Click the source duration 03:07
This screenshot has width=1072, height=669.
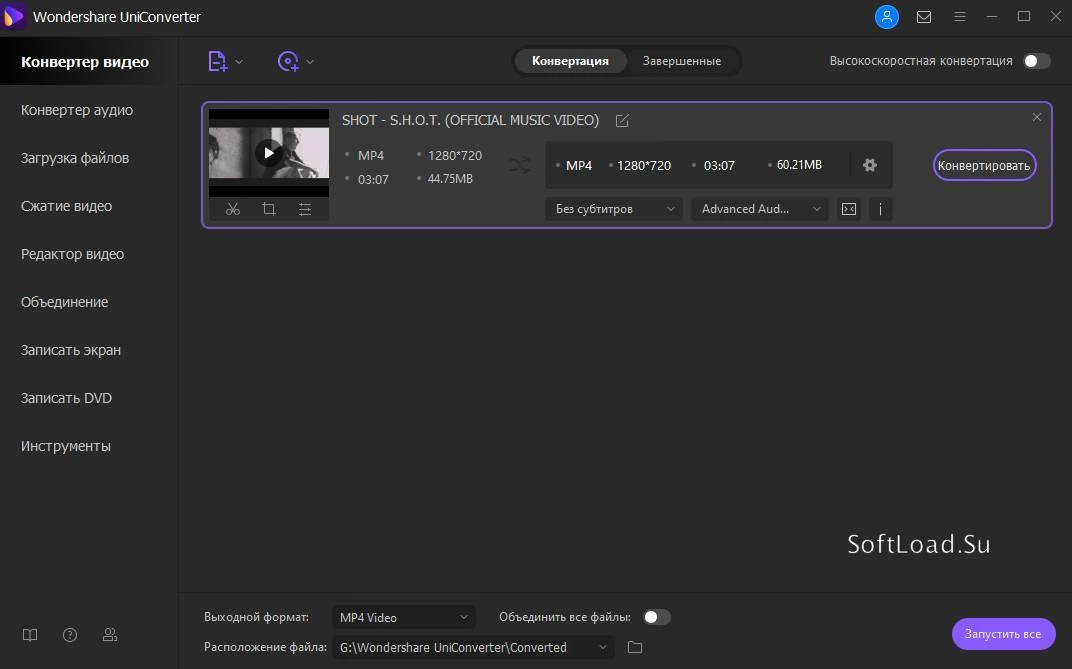(373, 180)
